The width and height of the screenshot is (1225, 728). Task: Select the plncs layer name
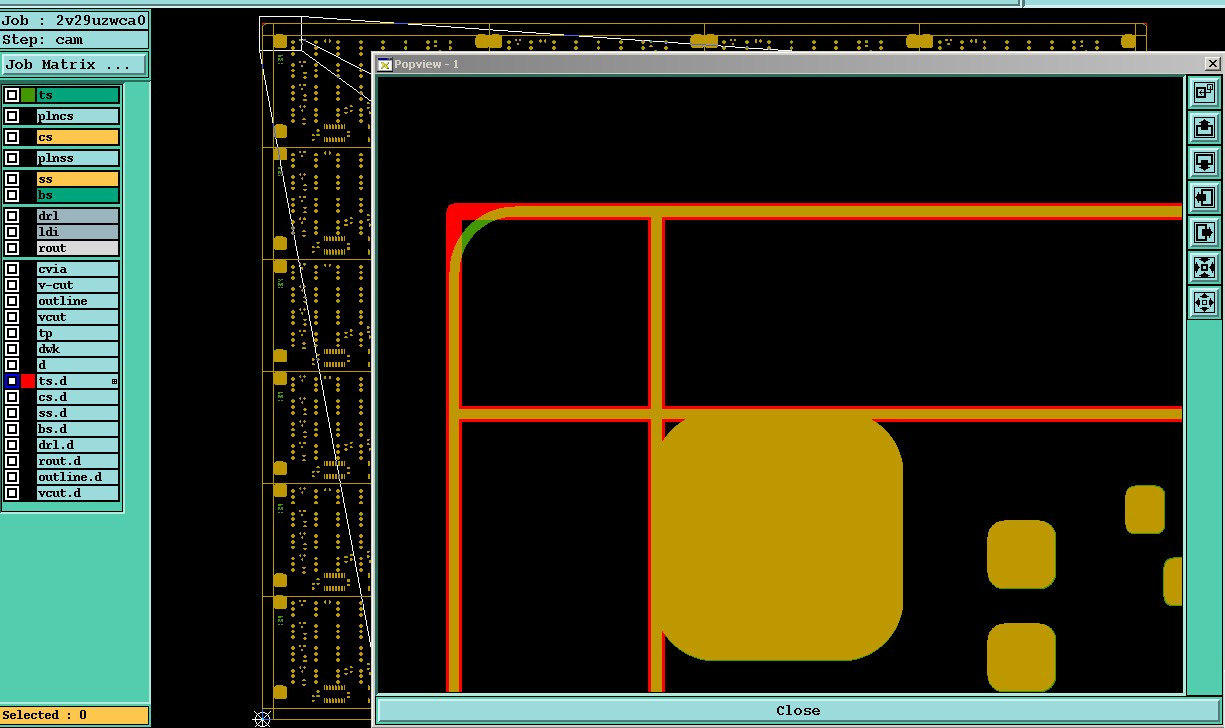pyautogui.click(x=78, y=116)
